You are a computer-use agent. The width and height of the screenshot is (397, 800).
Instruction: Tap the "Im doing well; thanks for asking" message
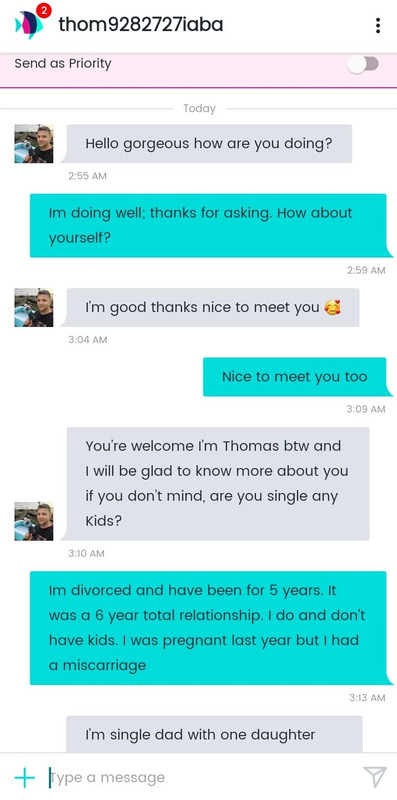coord(208,226)
